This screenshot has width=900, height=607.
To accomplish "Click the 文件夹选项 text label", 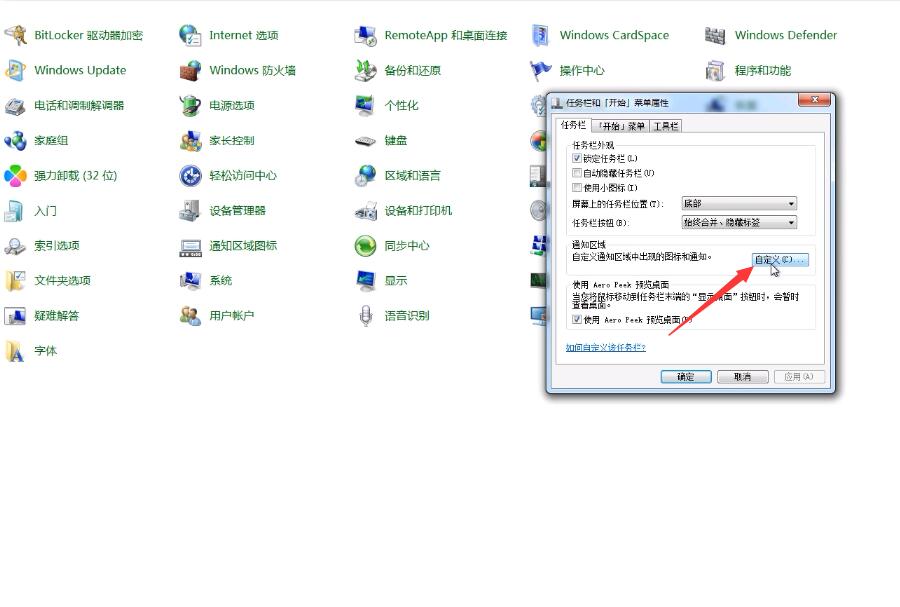I will tap(62, 281).
